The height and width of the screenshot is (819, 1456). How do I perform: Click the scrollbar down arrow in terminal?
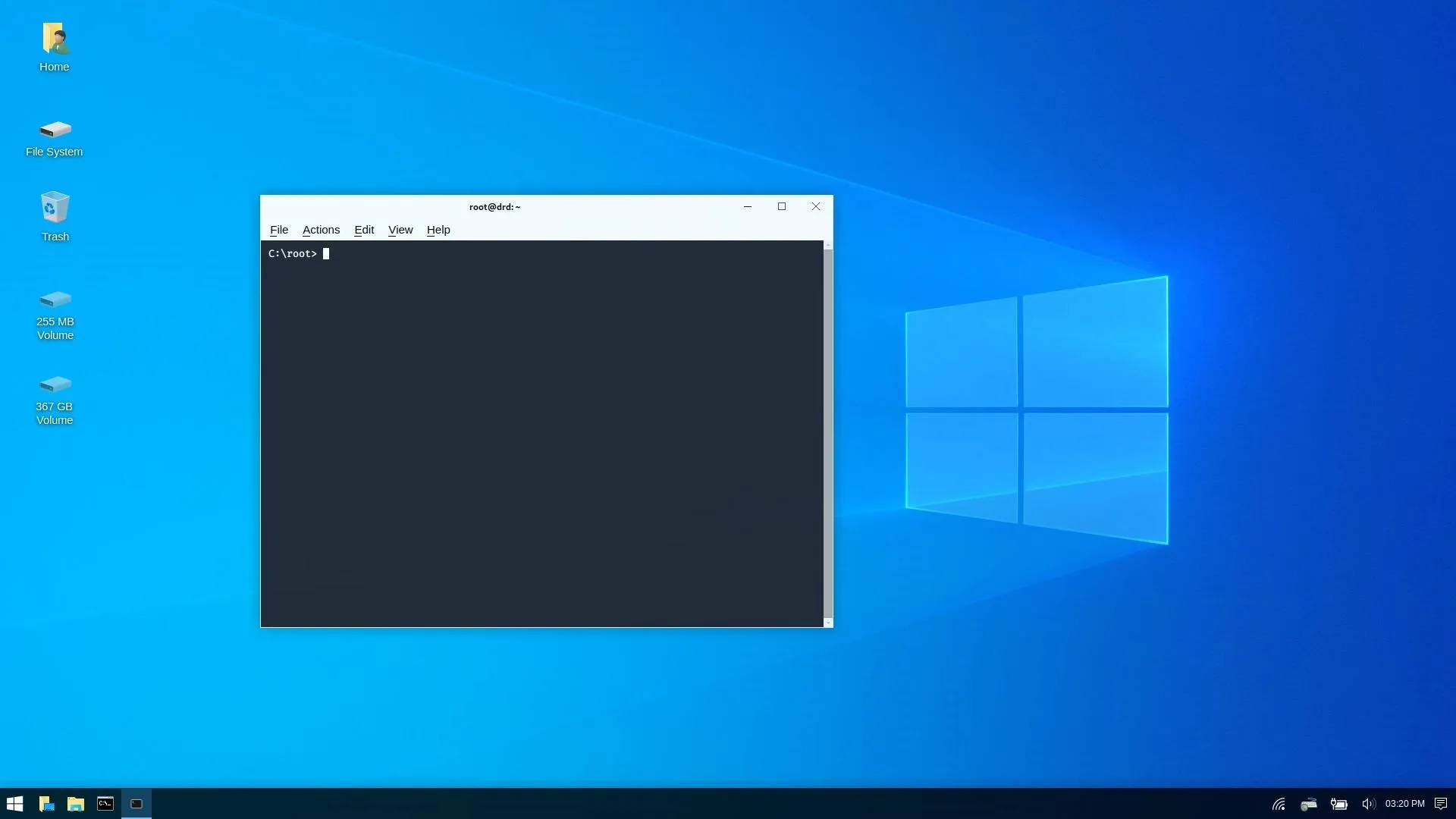[828, 623]
